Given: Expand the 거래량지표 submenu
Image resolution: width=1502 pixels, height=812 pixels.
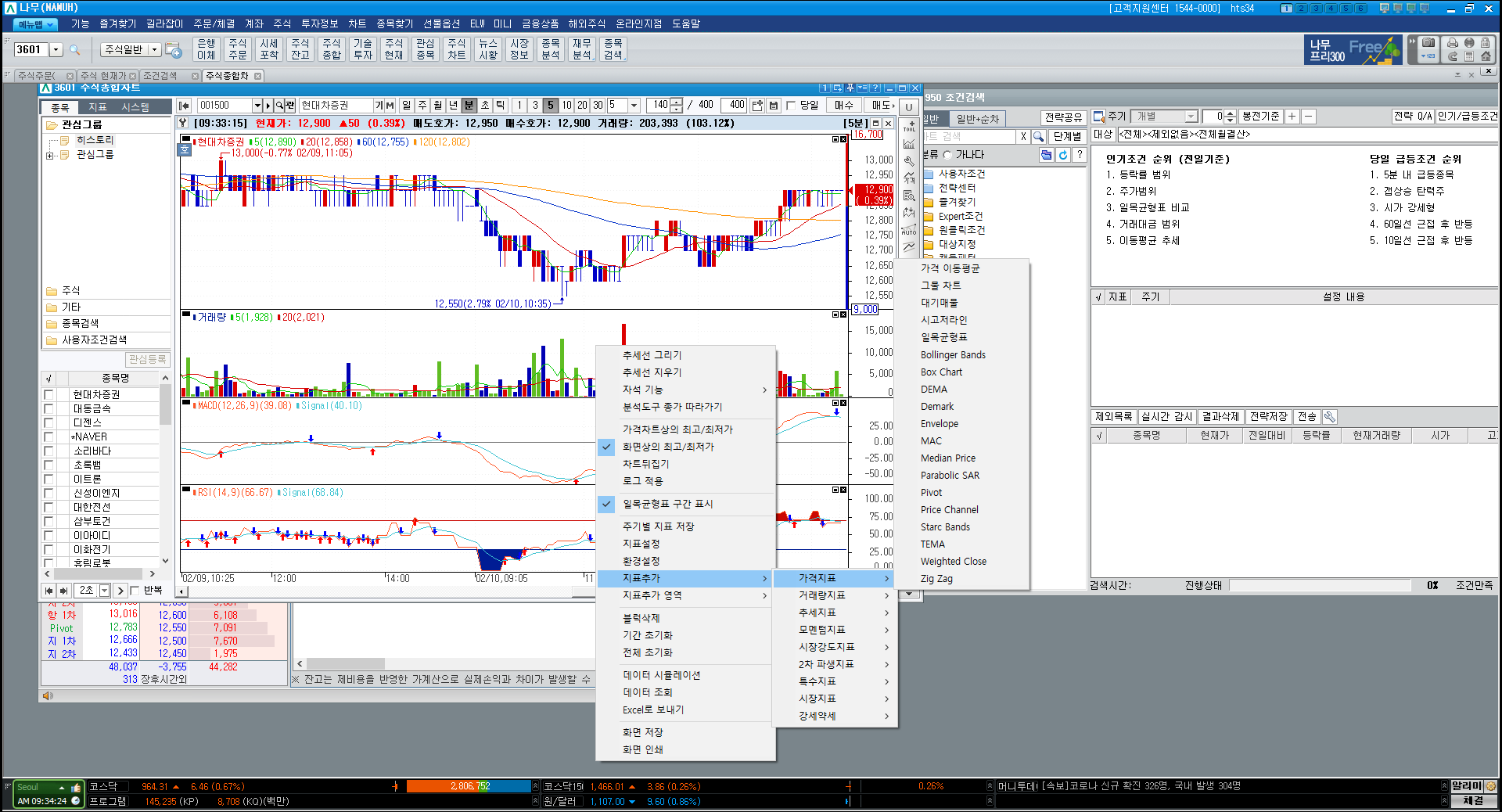Looking at the screenshot, I should 835,595.
